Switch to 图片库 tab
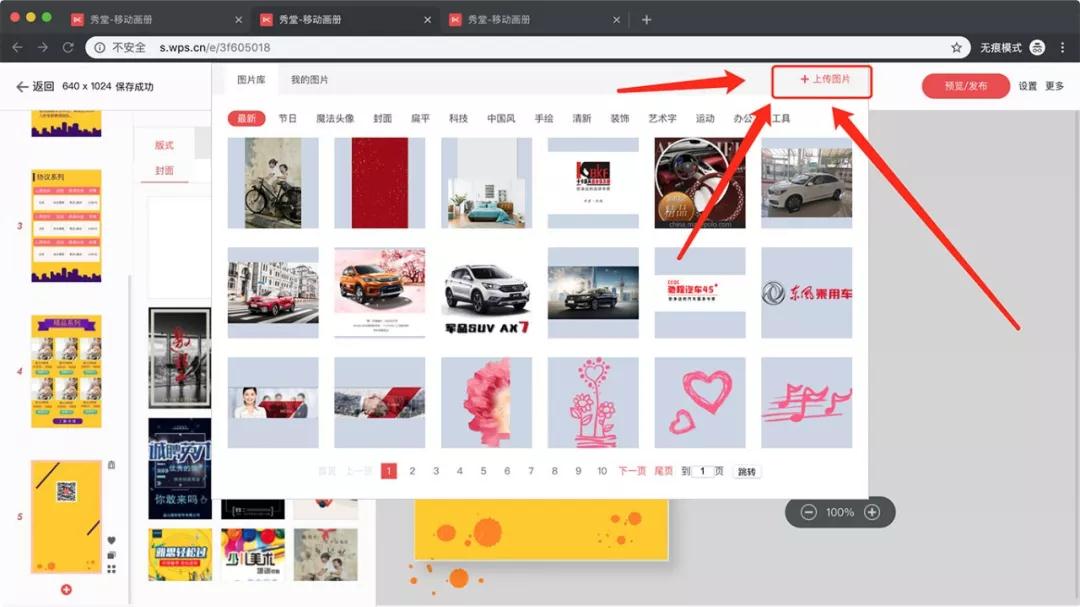 click(251, 80)
